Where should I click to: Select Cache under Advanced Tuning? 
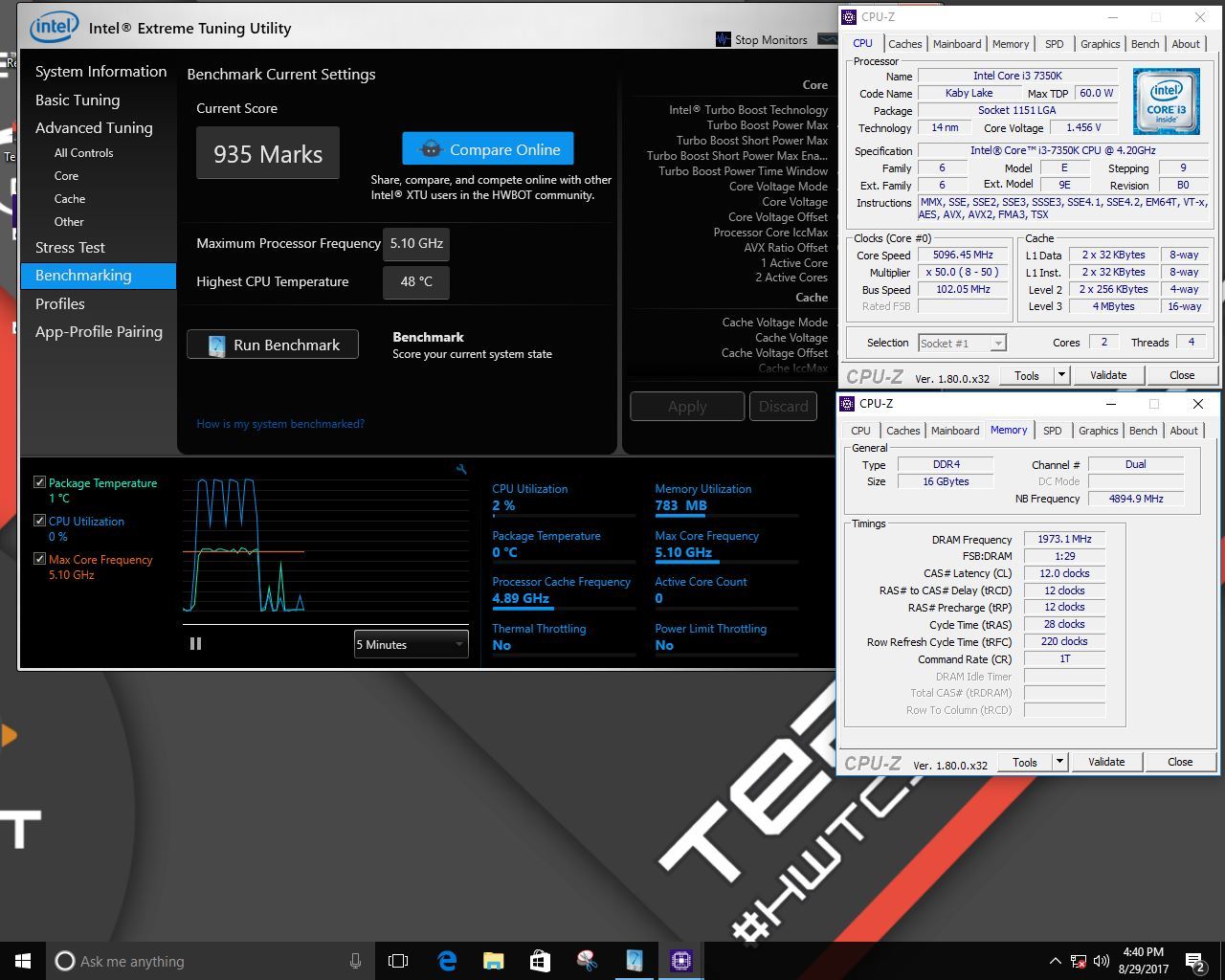click(x=70, y=199)
